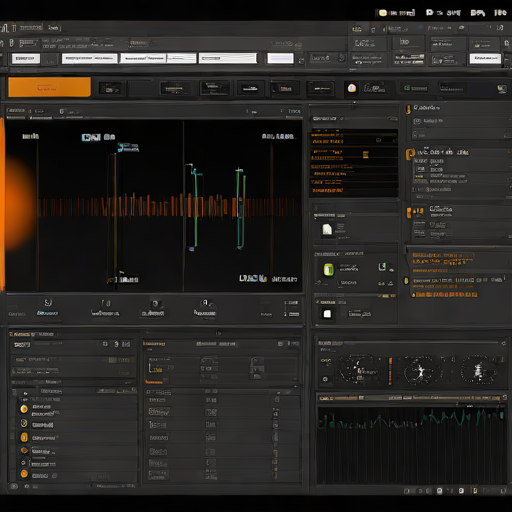The height and width of the screenshot is (512, 512).
Task: Click the topmost orange circle icon in the lower-left list
Action: tap(24, 409)
